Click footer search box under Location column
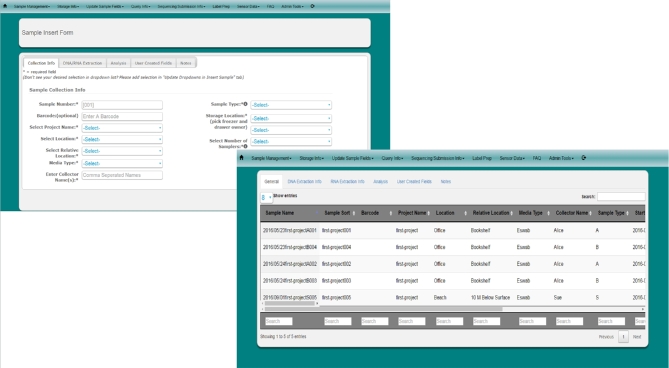669x368 pixels. tap(449, 321)
